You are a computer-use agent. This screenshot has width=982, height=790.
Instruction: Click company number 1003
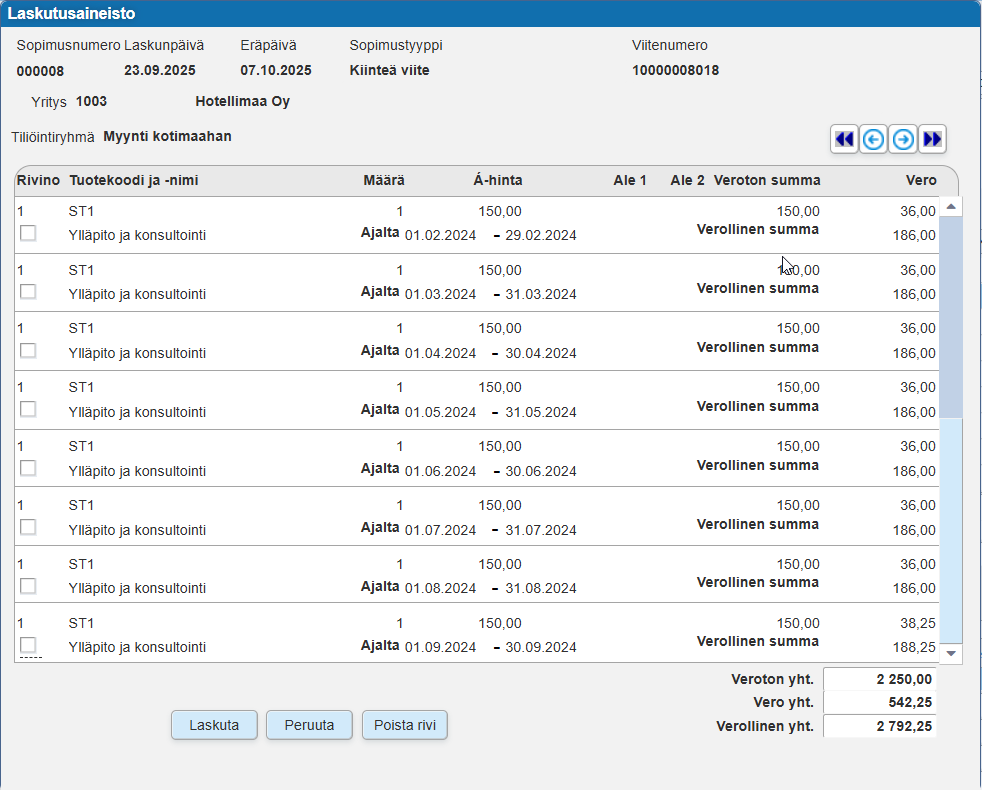91,101
